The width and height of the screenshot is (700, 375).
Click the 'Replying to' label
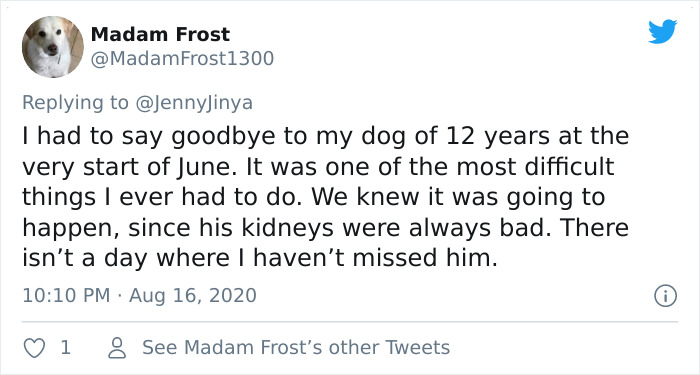click(x=75, y=103)
